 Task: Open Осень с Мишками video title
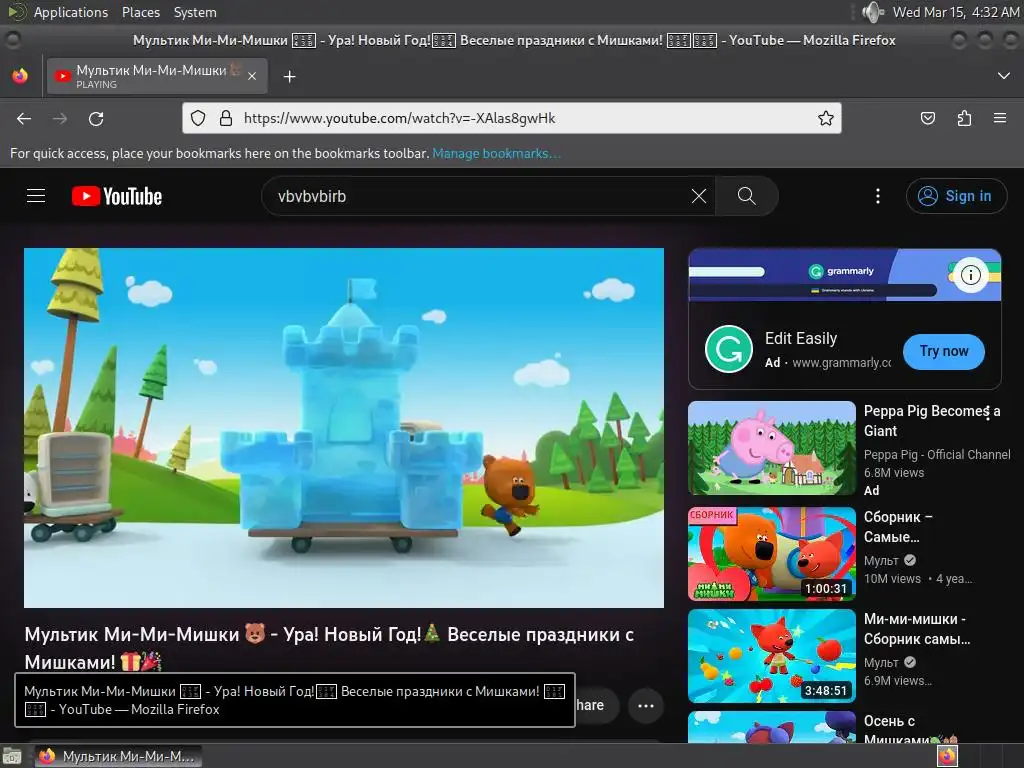coord(910,730)
